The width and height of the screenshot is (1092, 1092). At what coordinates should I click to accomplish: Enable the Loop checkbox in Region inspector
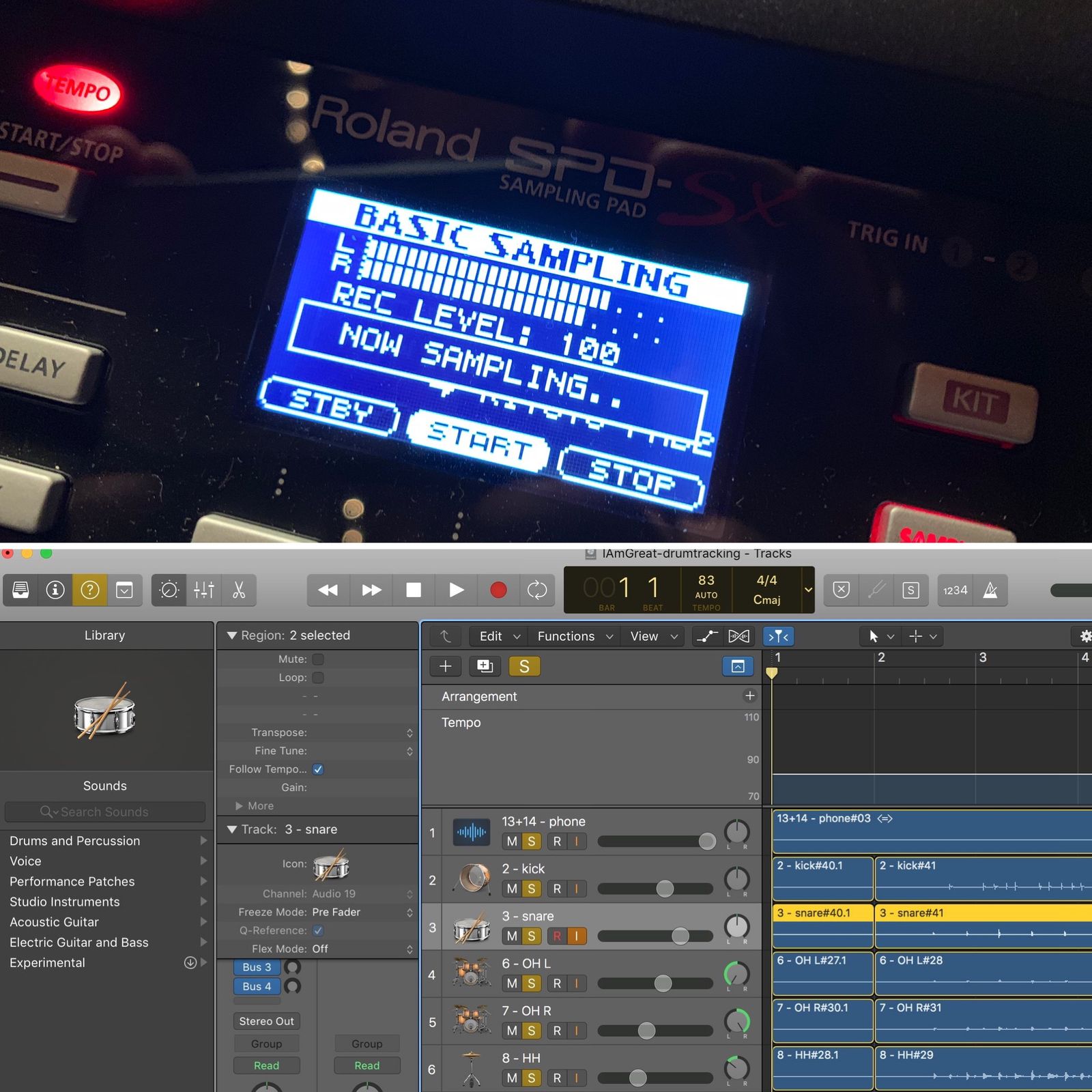click(318, 678)
